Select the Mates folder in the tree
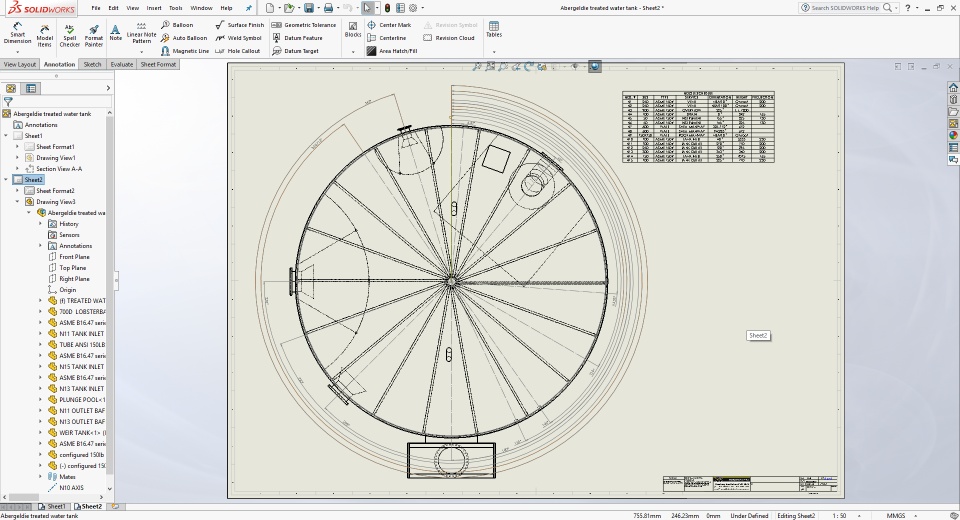 [62, 477]
